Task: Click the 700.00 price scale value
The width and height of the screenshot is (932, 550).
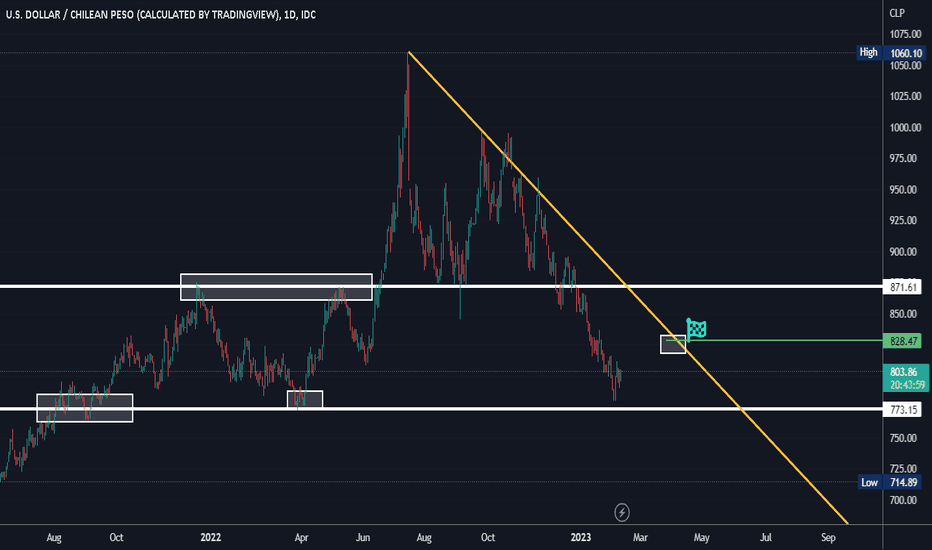Action: tap(905, 500)
